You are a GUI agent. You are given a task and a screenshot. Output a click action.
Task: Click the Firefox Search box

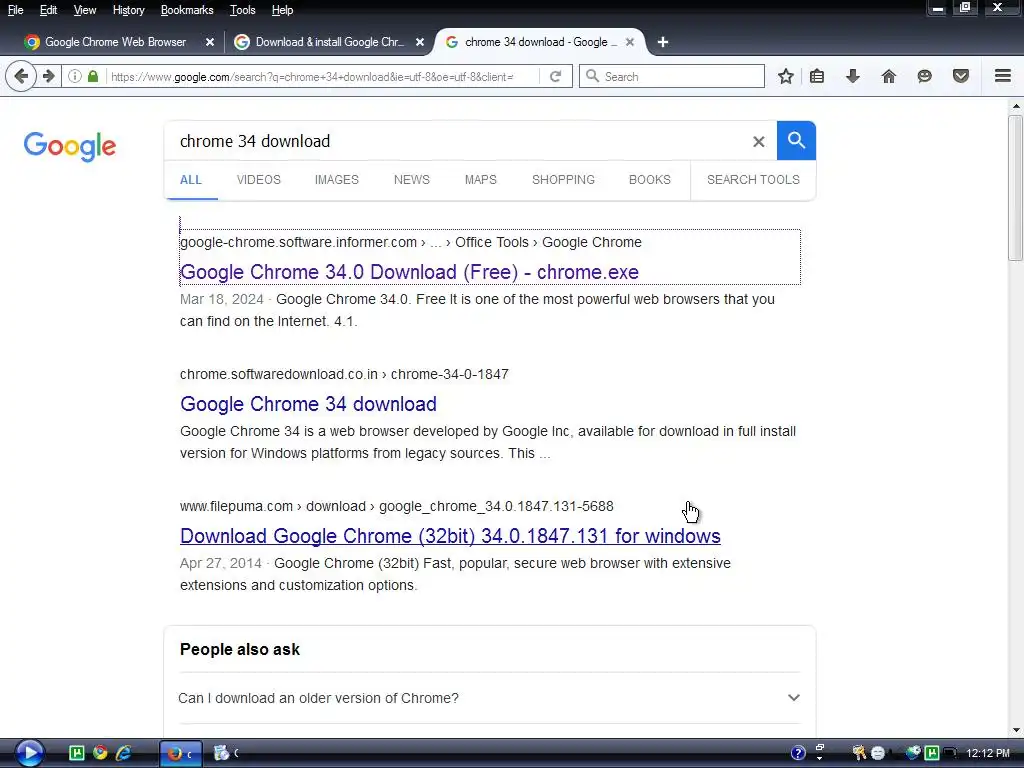(x=672, y=76)
